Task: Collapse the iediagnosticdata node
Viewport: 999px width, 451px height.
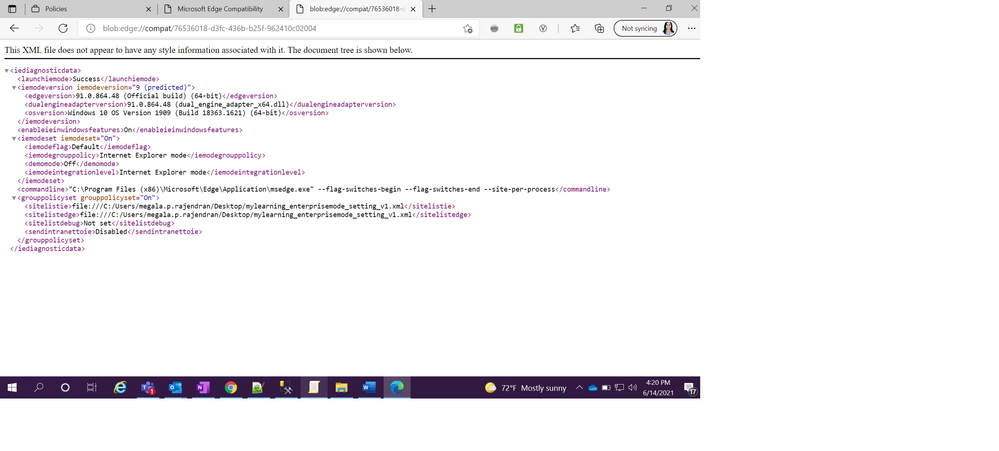Action: [6, 71]
